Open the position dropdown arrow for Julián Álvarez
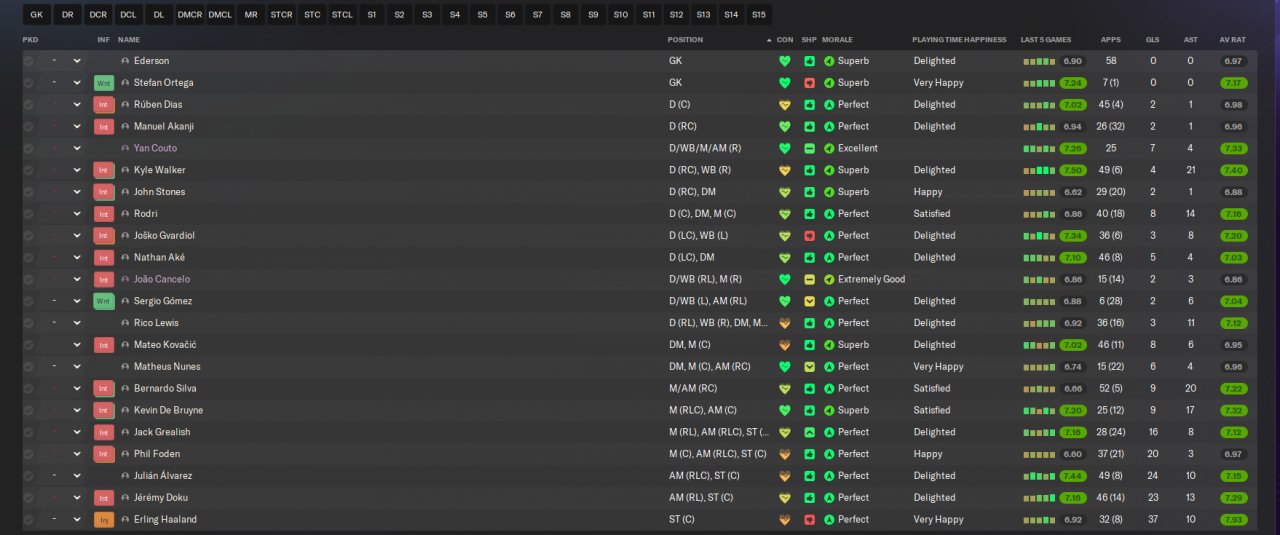Viewport: 1280px width, 535px height. coord(77,476)
